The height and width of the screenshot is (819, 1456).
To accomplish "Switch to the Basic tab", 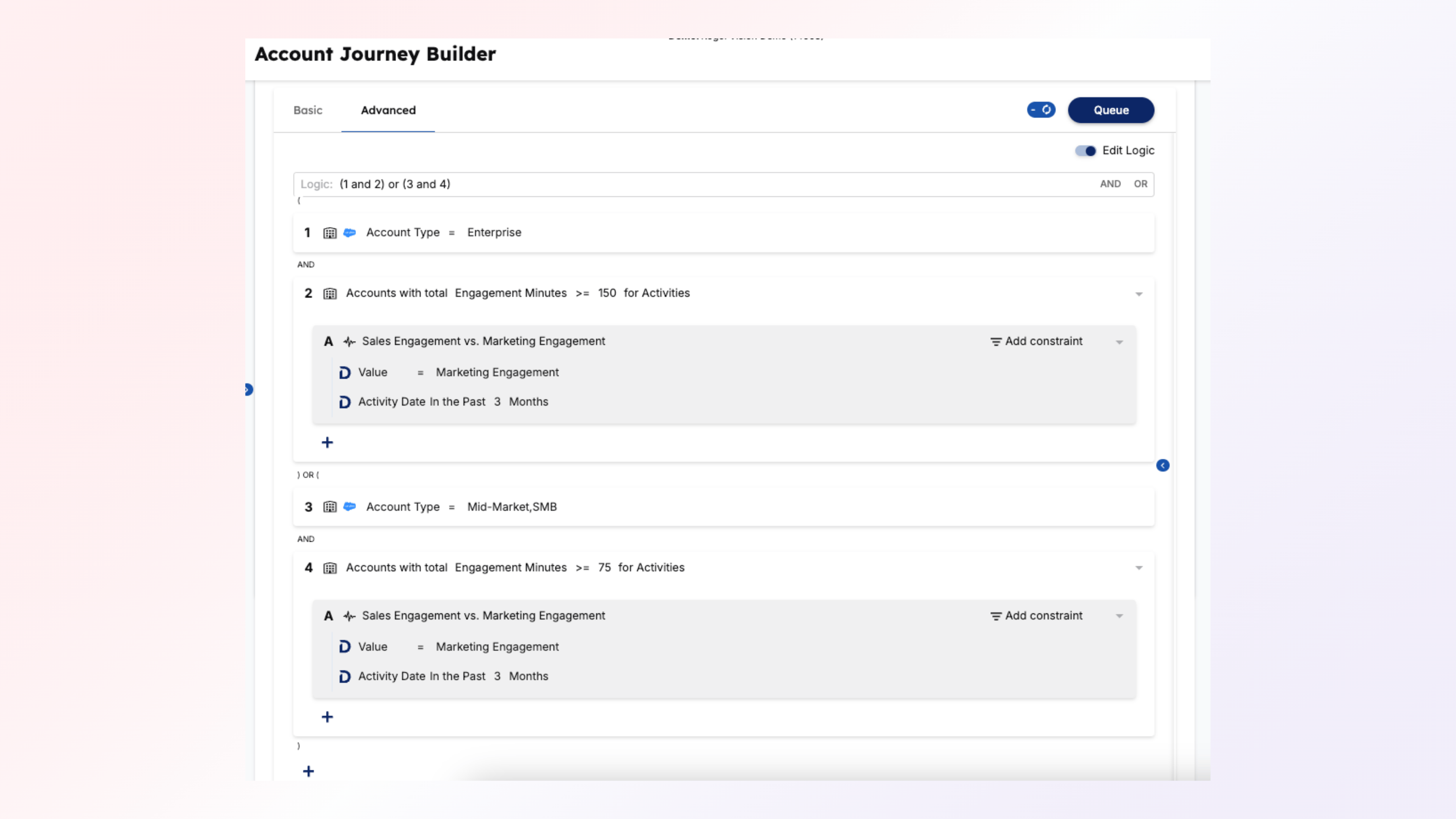I will [x=308, y=110].
